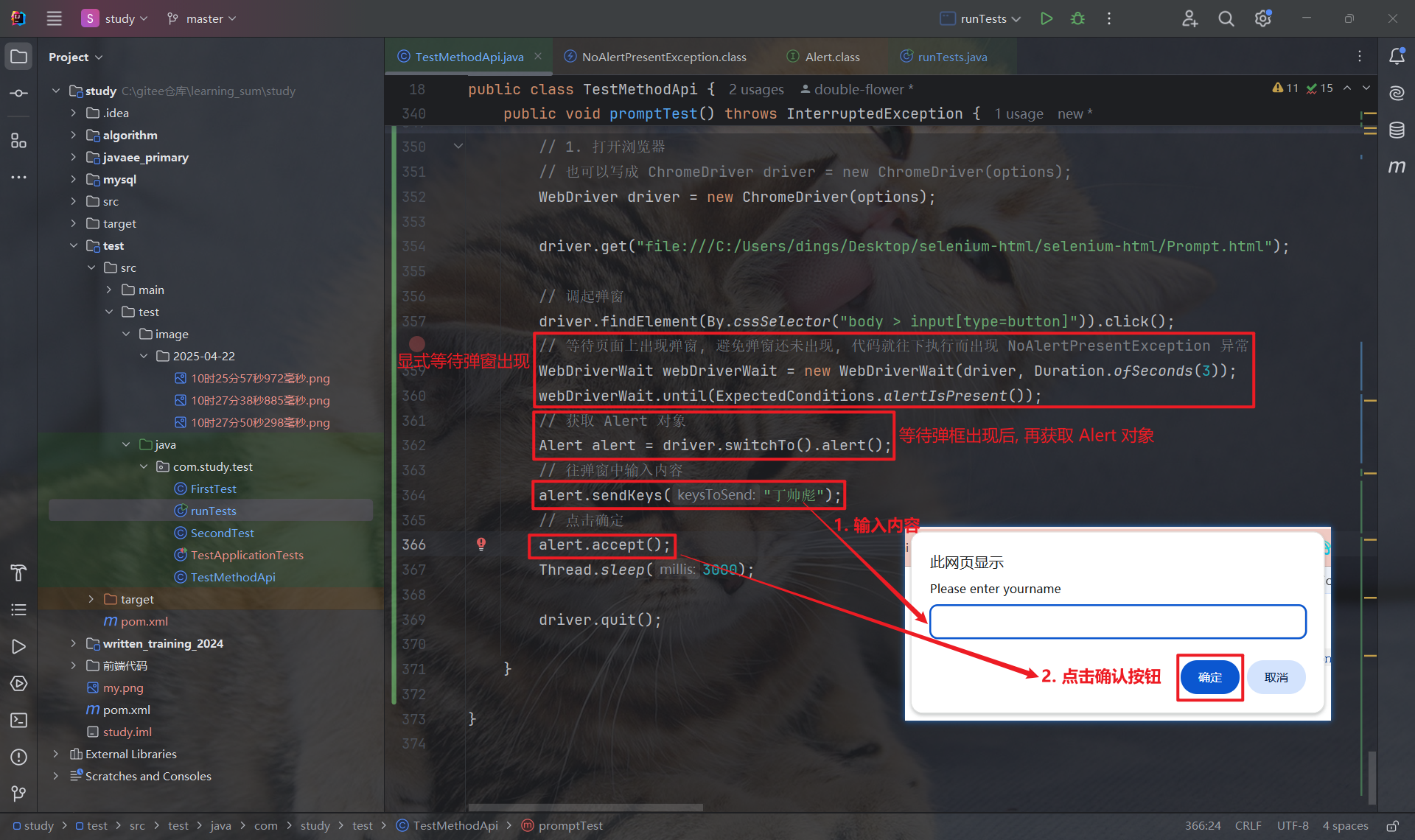The height and width of the screenshot is (840, 1415).
Task: Toggle the breakpoint at line 358
Action: coord(417,344)
